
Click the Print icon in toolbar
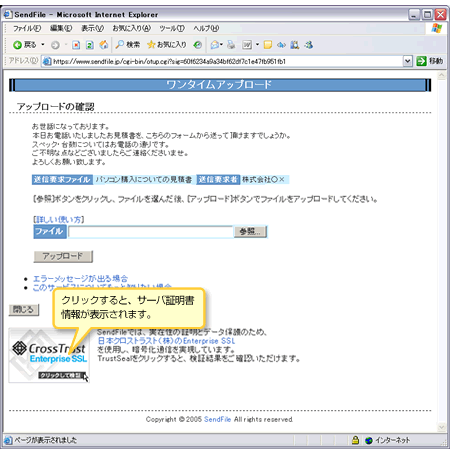point(231,45)
